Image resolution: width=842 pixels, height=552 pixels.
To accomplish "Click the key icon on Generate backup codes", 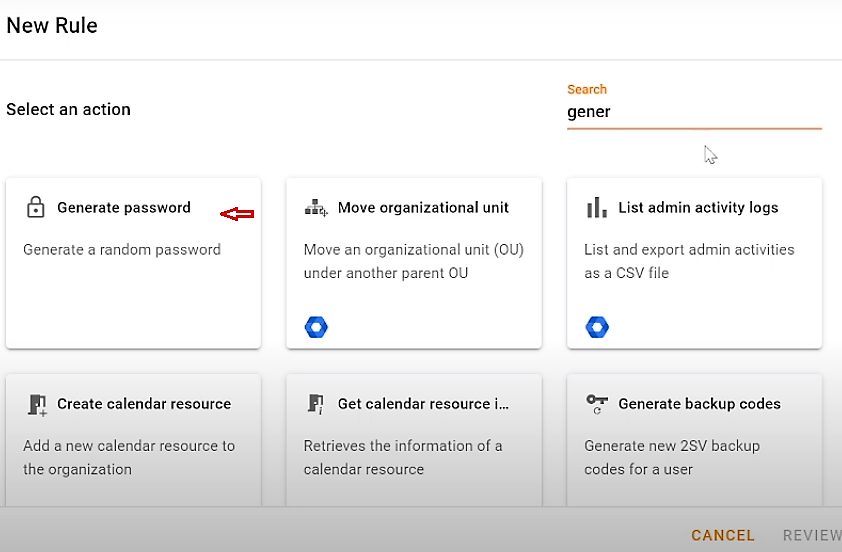I will [x=597, y=404].
